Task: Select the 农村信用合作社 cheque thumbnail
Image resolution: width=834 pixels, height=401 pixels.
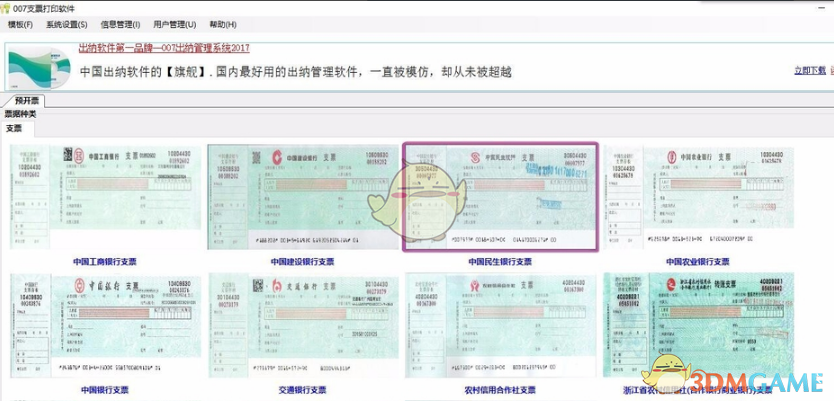Action: click(501, 326)
